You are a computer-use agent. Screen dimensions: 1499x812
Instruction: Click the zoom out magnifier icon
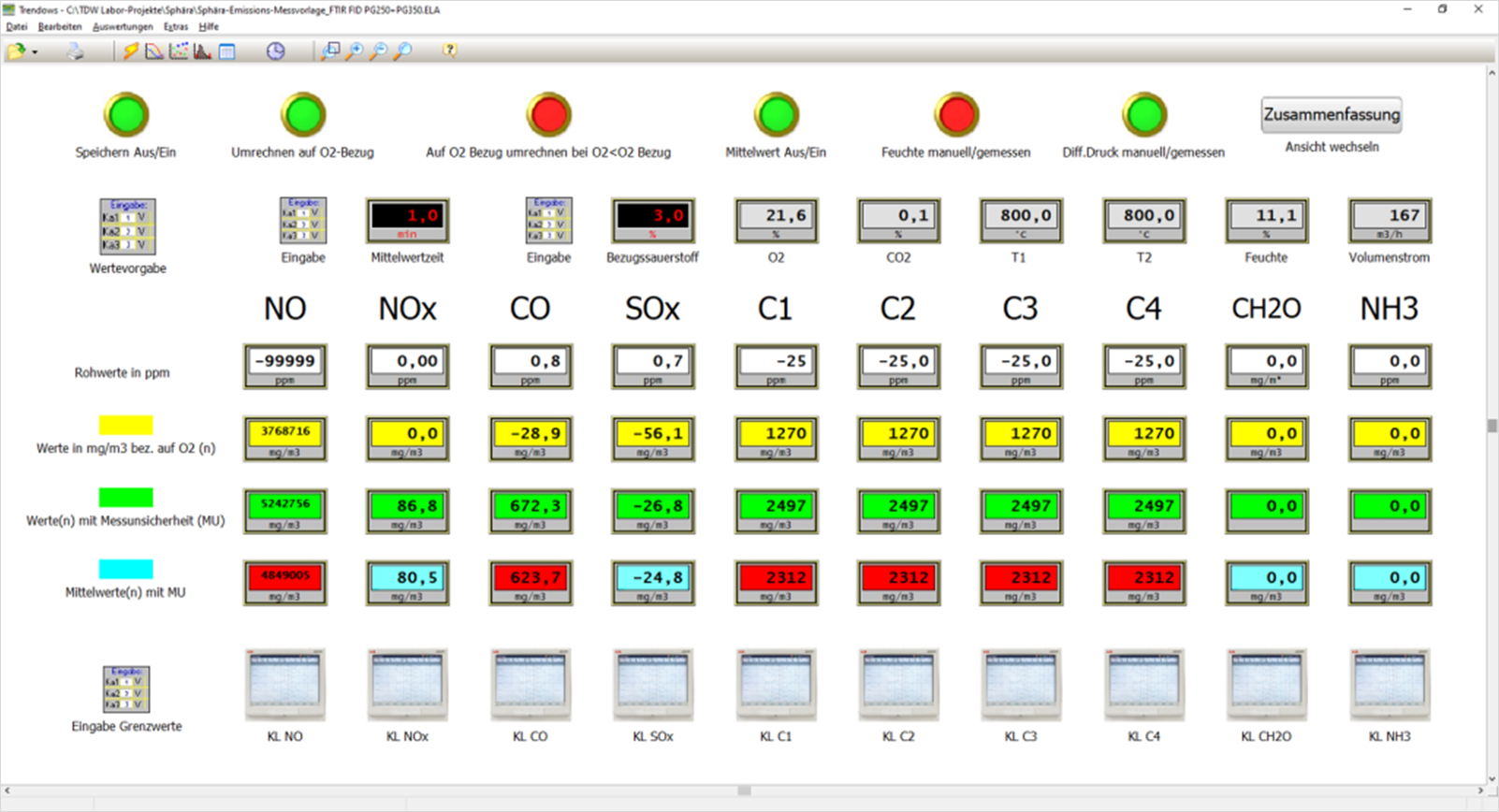click(x=378, y=51)
